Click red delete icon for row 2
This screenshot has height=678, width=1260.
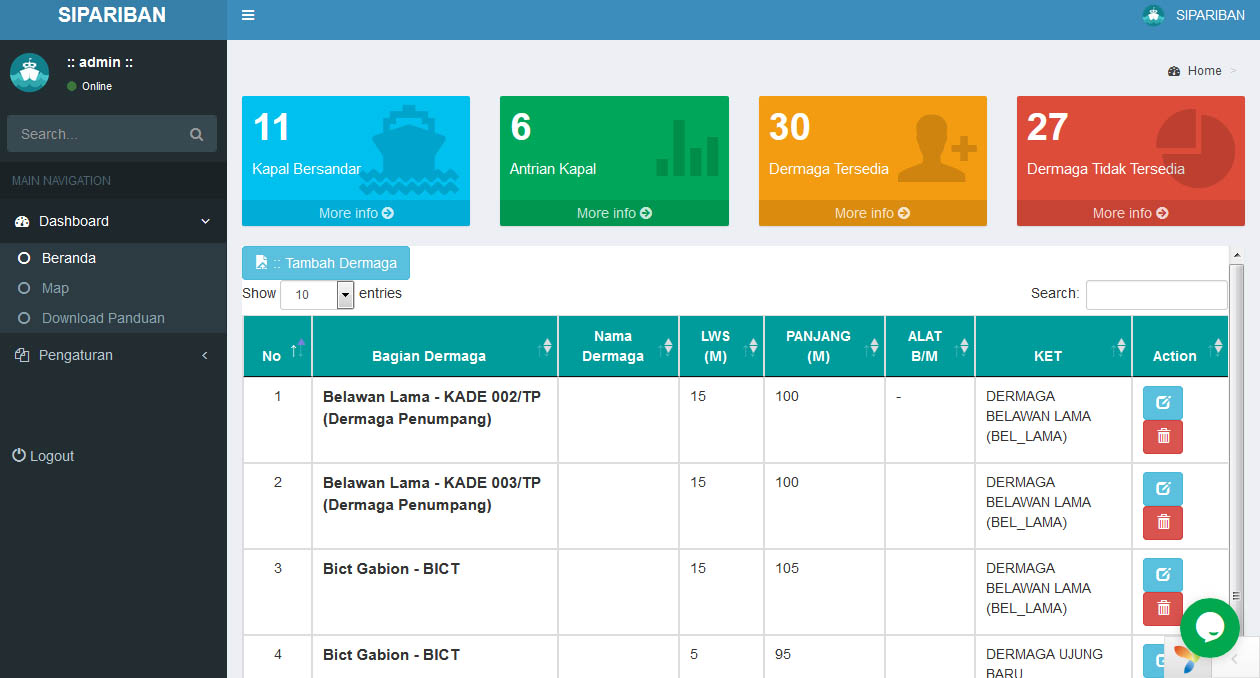[1162, 522]
